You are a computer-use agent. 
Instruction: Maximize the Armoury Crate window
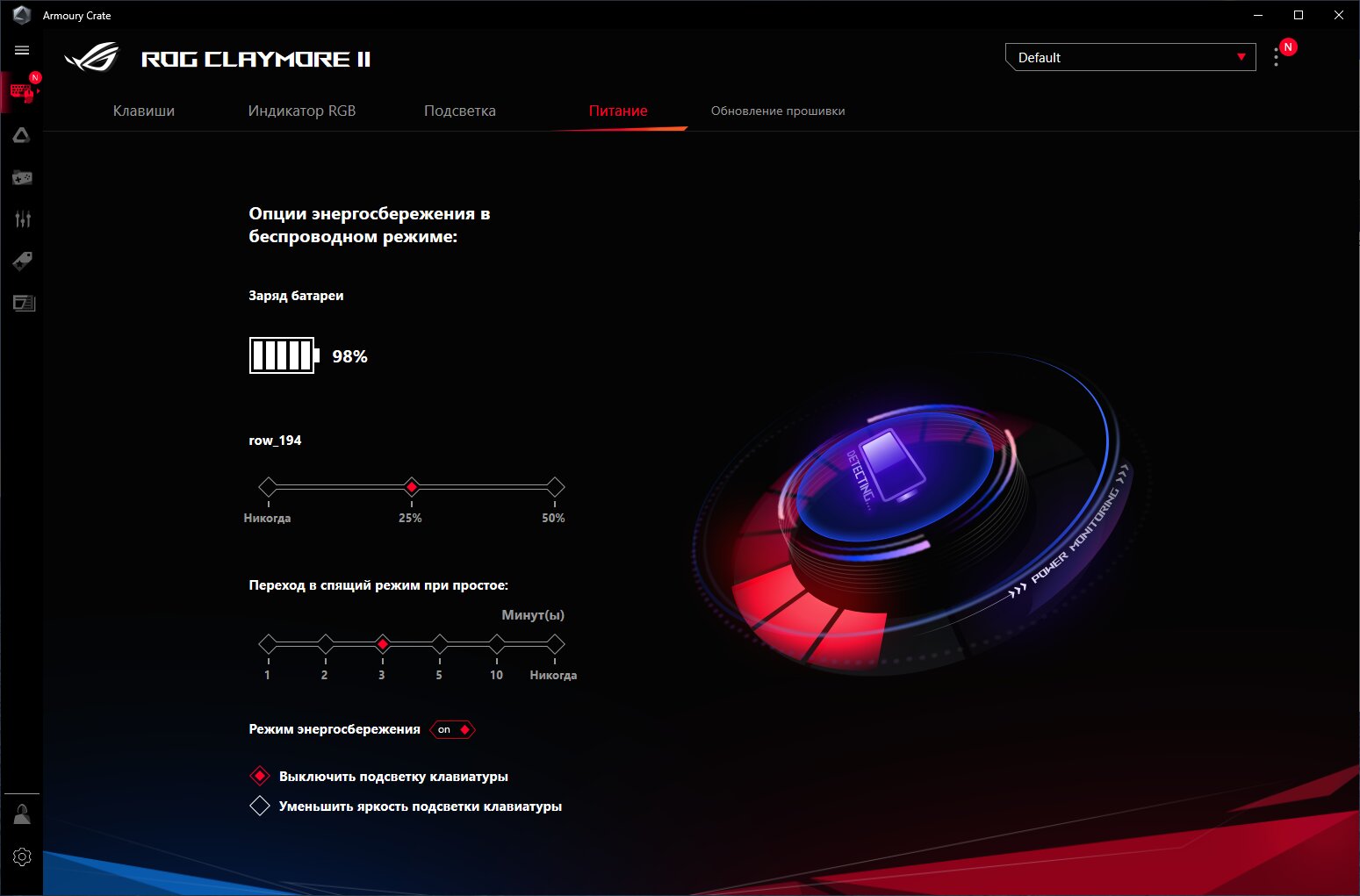click(x=1299, y=15)
